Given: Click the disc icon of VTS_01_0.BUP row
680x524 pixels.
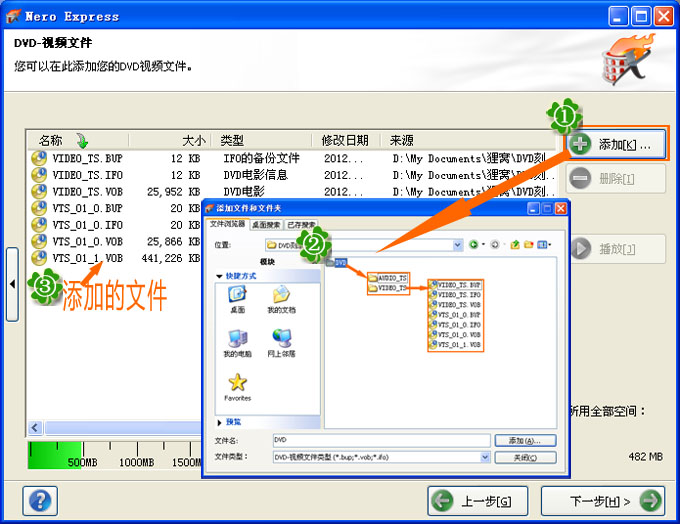Looking at the screenshot, I should (39, 208).
